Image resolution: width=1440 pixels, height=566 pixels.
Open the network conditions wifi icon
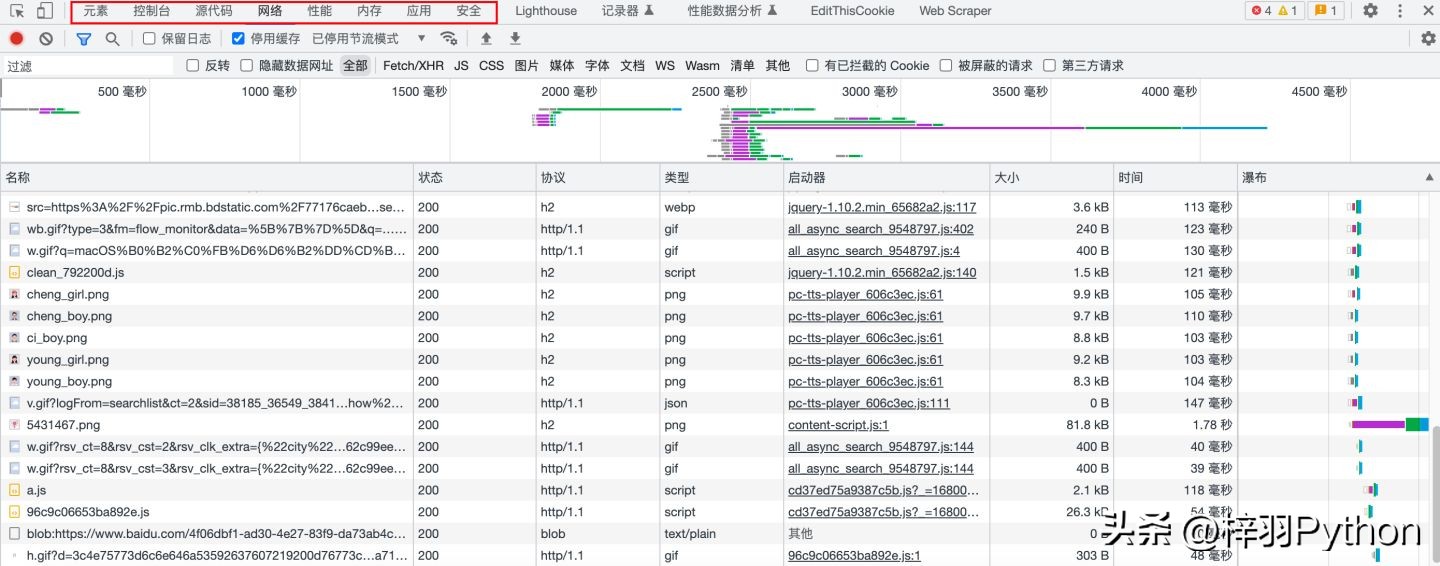tap(450, 39)
